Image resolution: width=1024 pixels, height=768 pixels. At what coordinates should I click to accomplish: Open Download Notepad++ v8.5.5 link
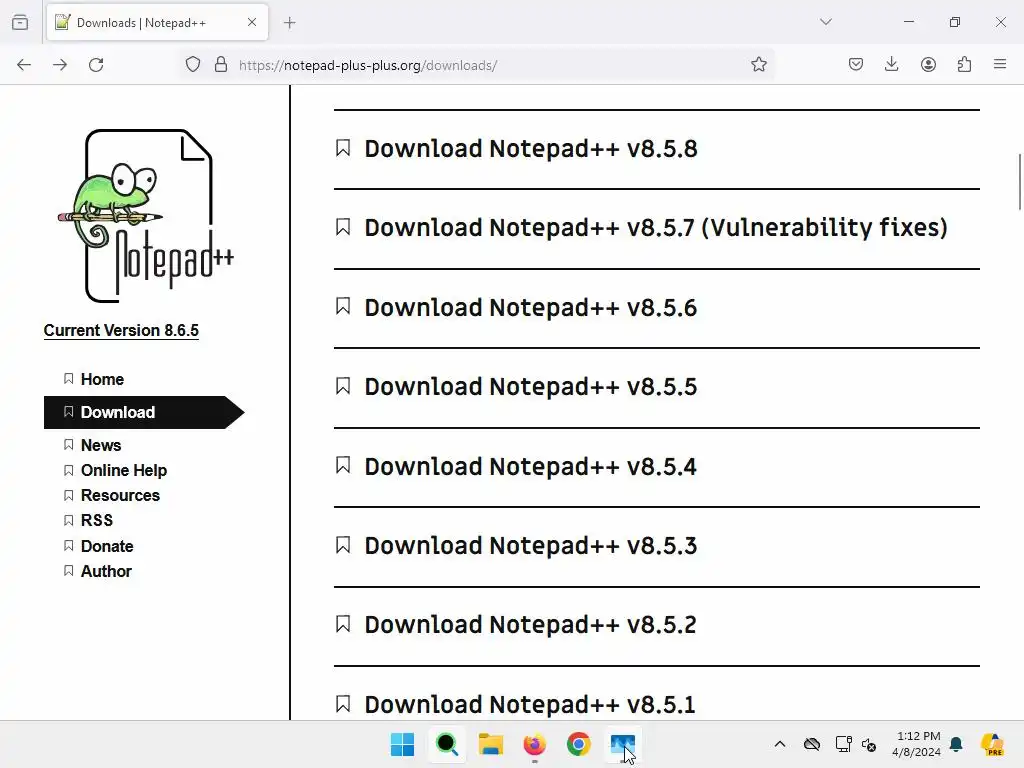click(x=530, y=387)
